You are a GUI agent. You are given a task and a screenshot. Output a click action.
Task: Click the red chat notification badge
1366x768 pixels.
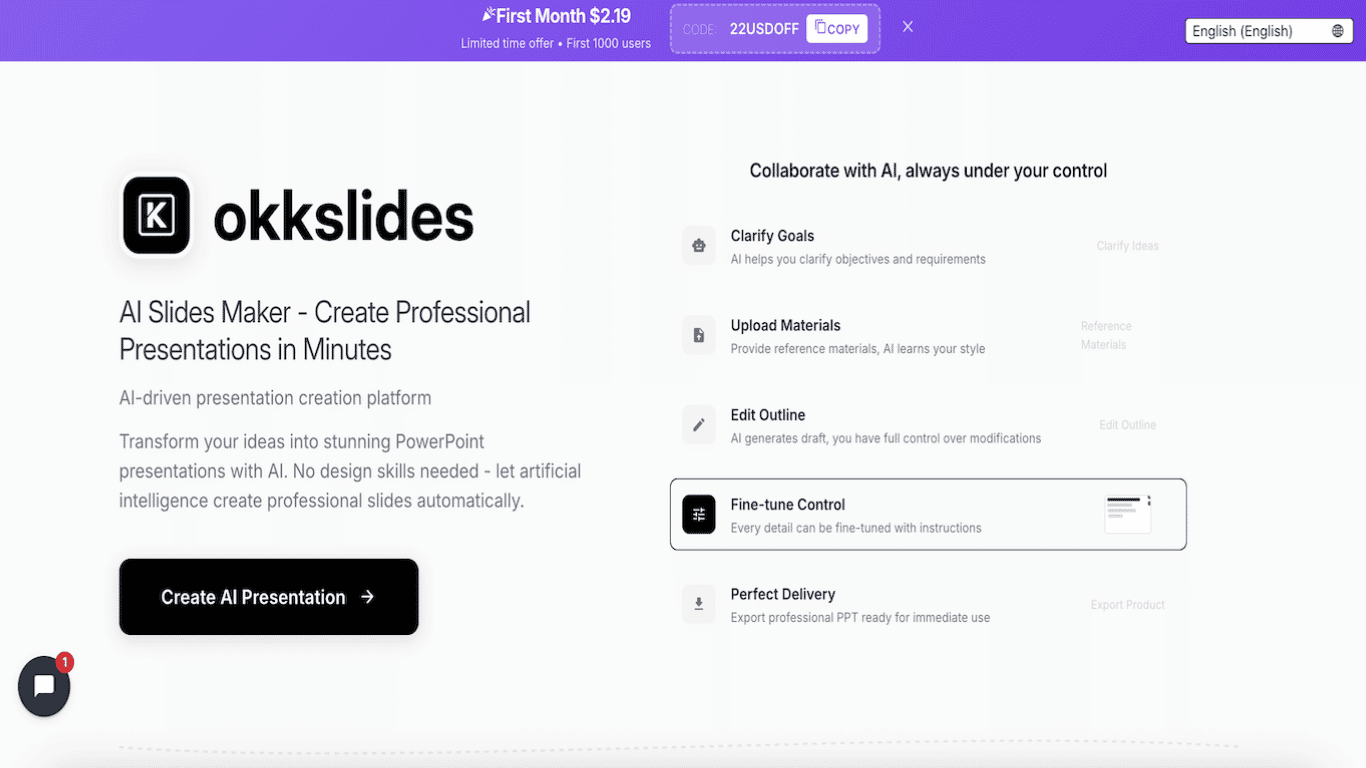[64, 662]
